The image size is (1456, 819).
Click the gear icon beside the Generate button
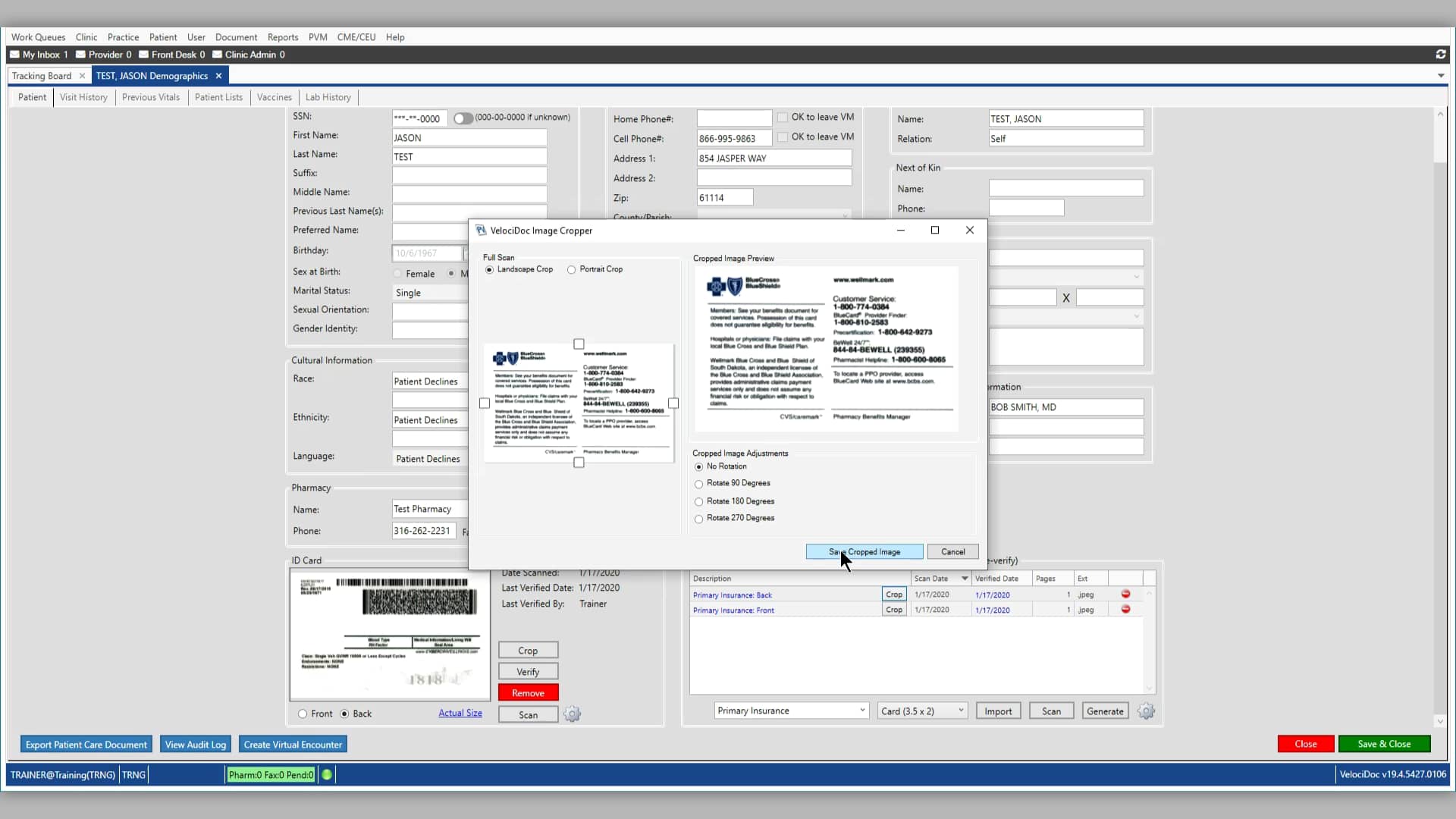(x=1146, y=711)
